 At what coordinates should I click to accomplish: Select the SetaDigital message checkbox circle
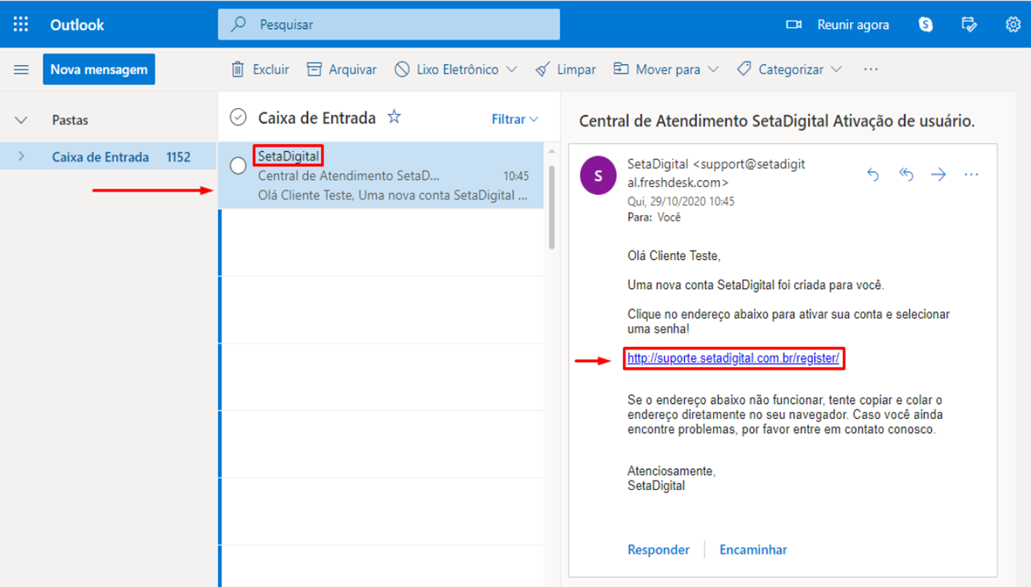[x=238, y=166]
